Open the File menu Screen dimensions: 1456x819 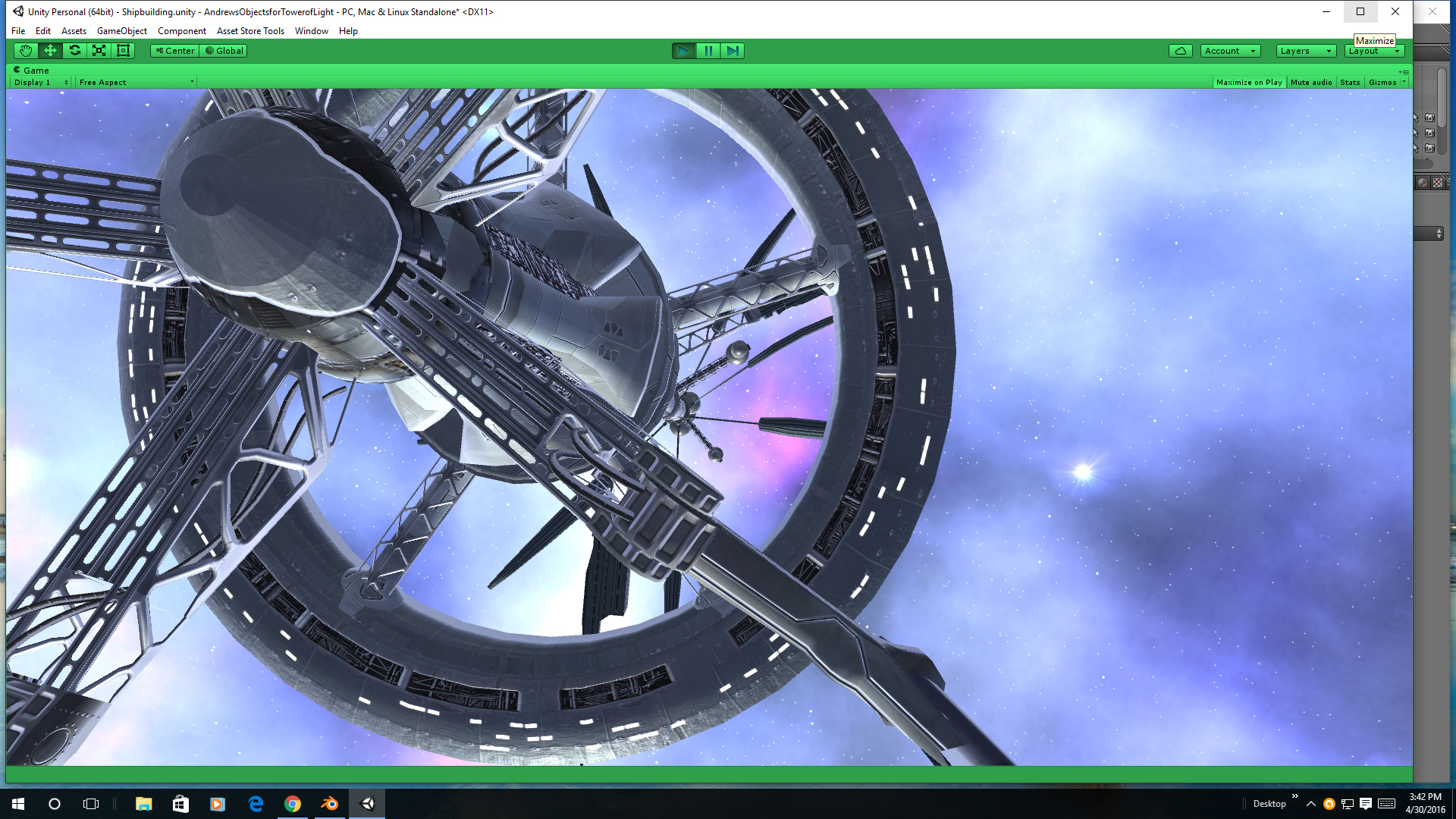(18, 31)
